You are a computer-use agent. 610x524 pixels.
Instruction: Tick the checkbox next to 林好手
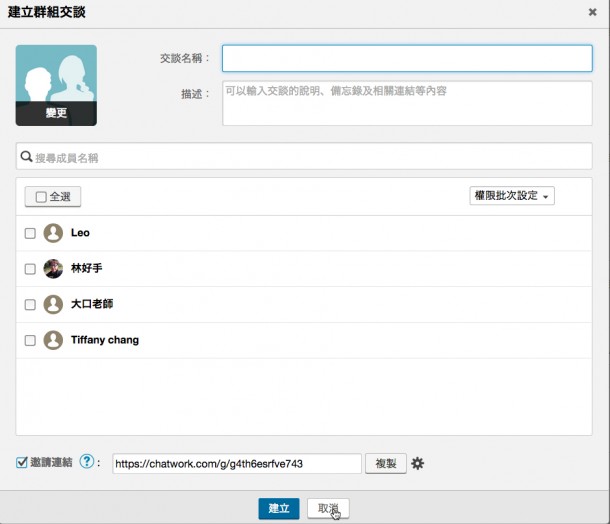30,269
